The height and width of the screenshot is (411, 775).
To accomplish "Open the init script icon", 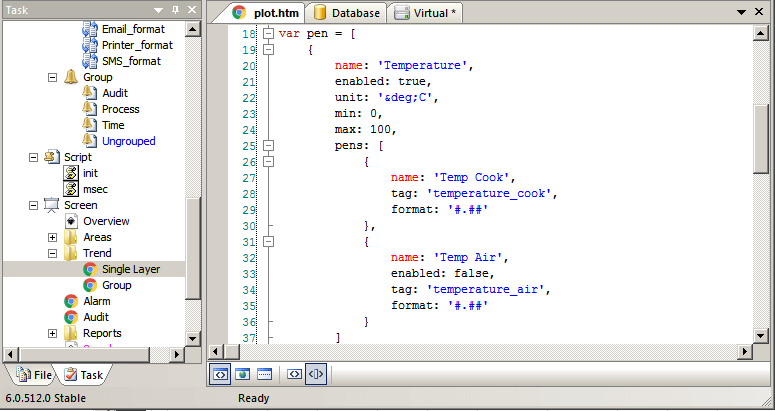I will point(71,173).
